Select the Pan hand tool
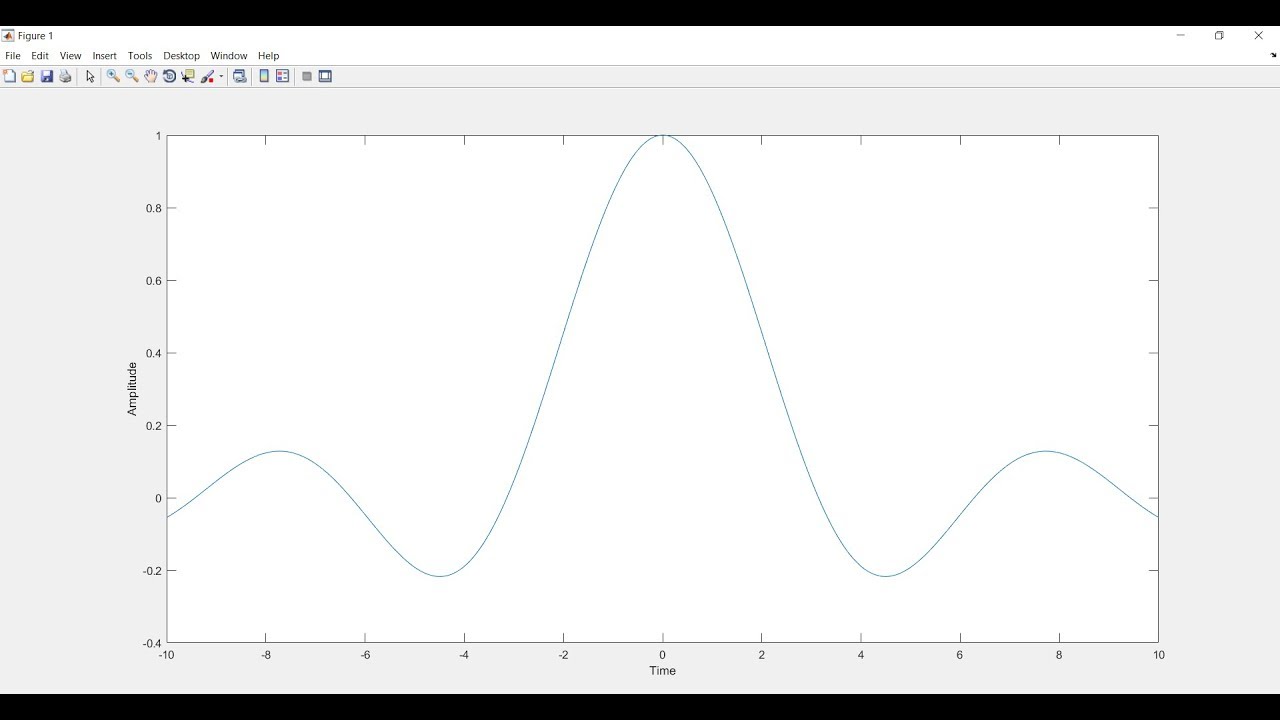This screenshot has height=720, width=1280. pos(151,76)
